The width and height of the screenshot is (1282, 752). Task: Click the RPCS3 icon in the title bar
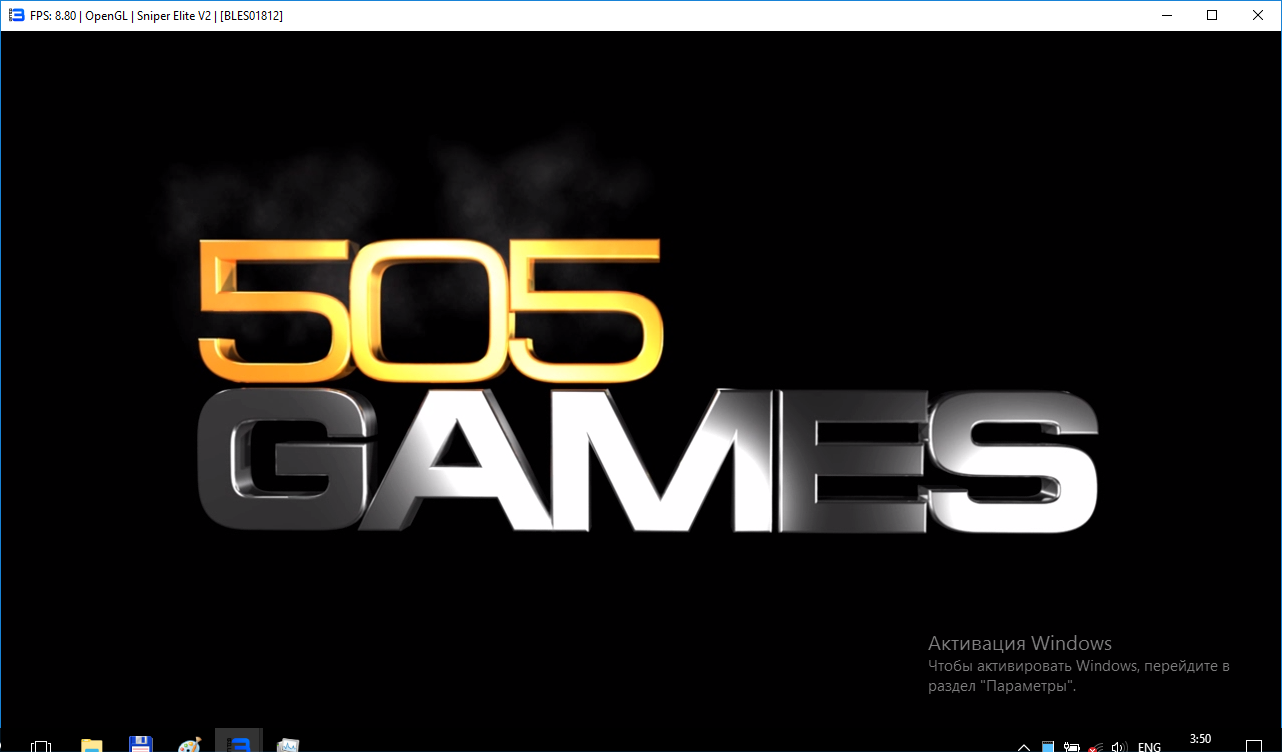point(16,15)
